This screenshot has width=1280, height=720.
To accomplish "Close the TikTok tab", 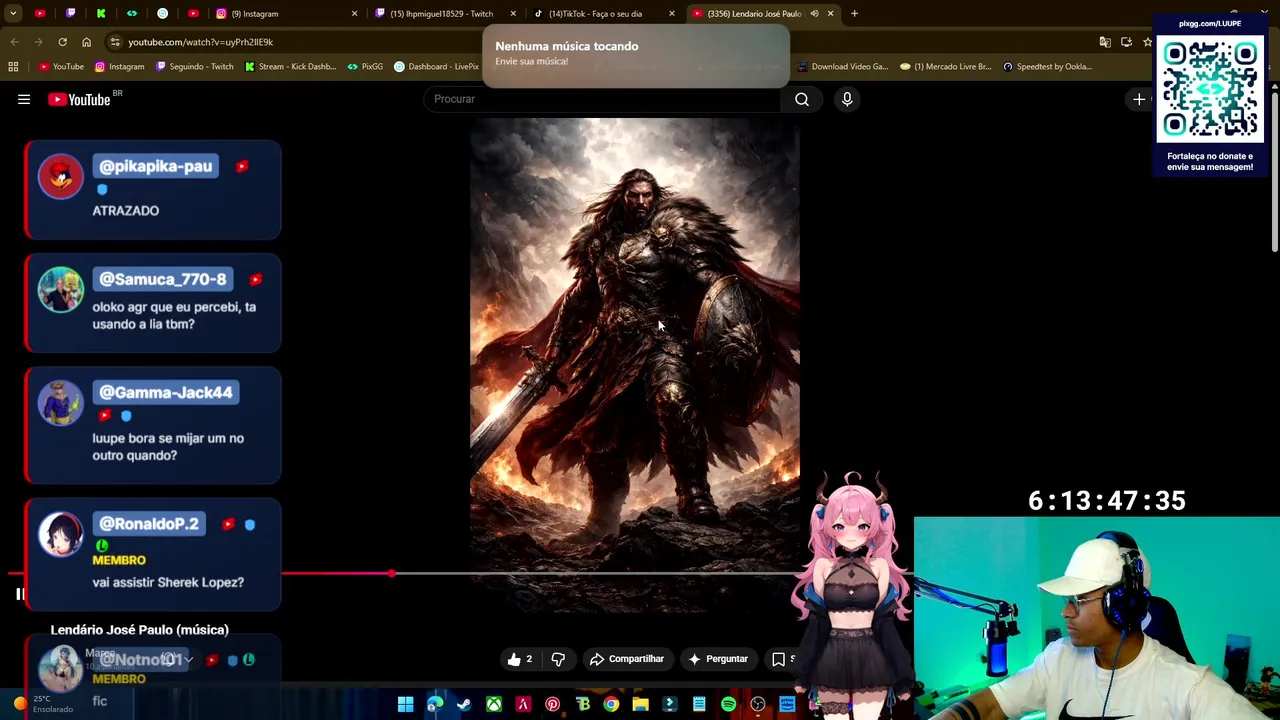I will pyautogui.click(x=672, y=14).
